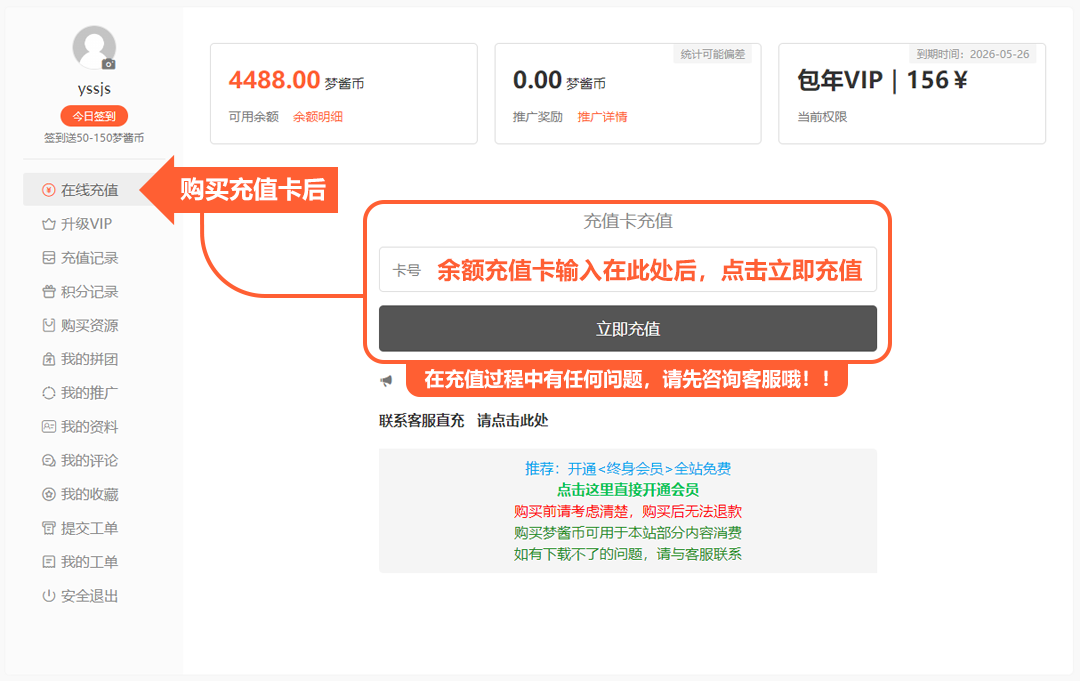Click the 充值记录 sidebar icon
This screenshot has height=681, width=1080.
click(x=48, y=258)
